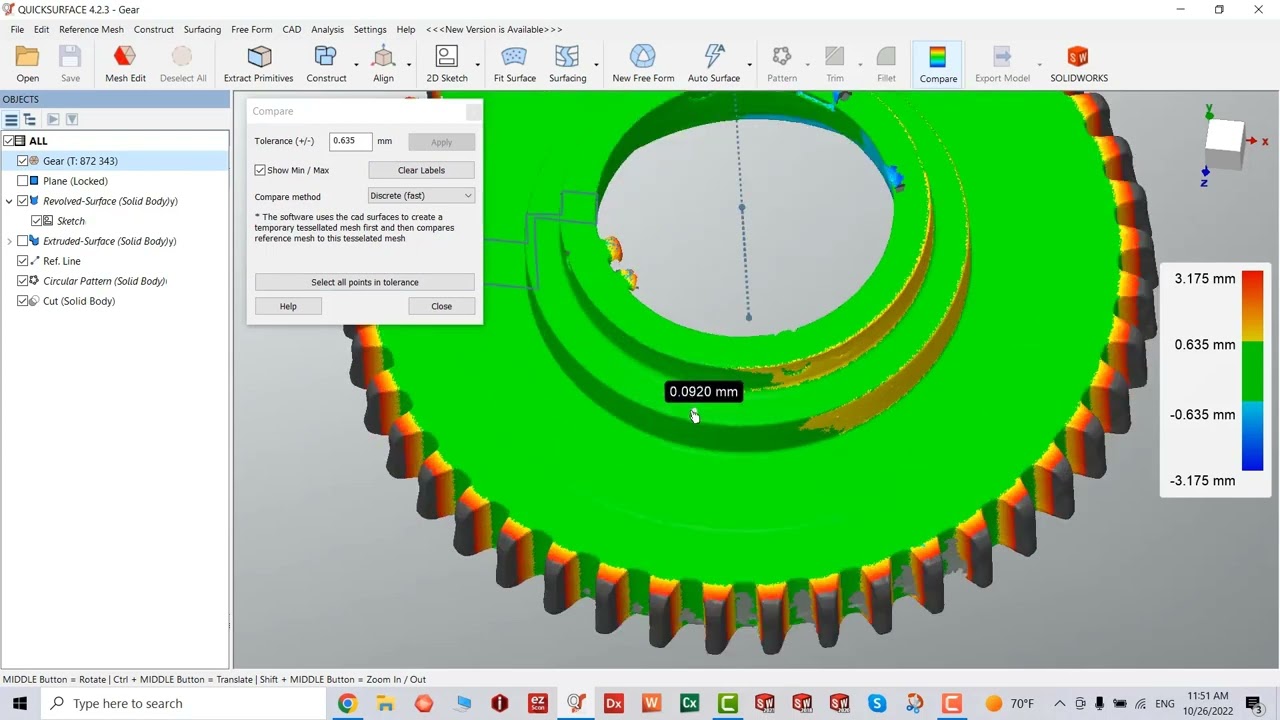Open the 2D Sketch dropdown arrow
The image size is (1280, 720).
(x=477, y=66)
